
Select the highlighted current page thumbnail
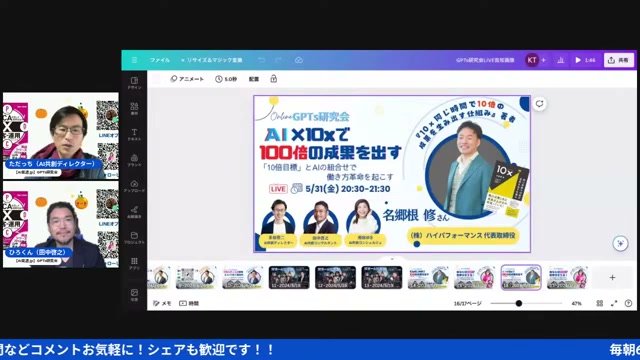pos(521,278)
